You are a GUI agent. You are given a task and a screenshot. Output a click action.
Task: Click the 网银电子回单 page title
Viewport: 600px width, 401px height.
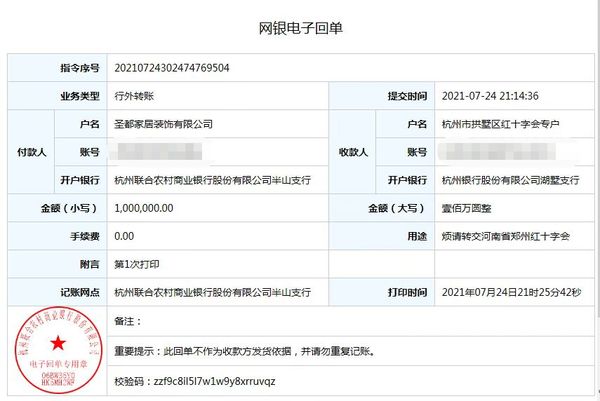pos(299,27)
